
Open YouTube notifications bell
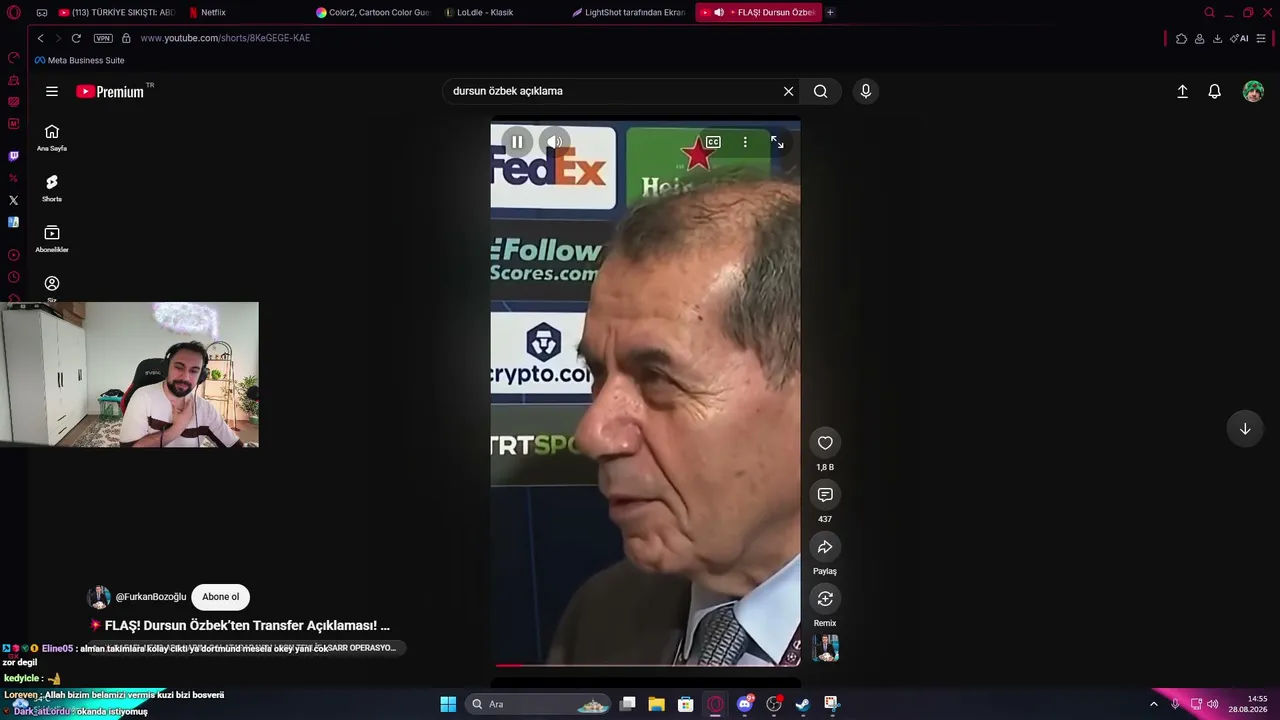(x=1214, y=91)
